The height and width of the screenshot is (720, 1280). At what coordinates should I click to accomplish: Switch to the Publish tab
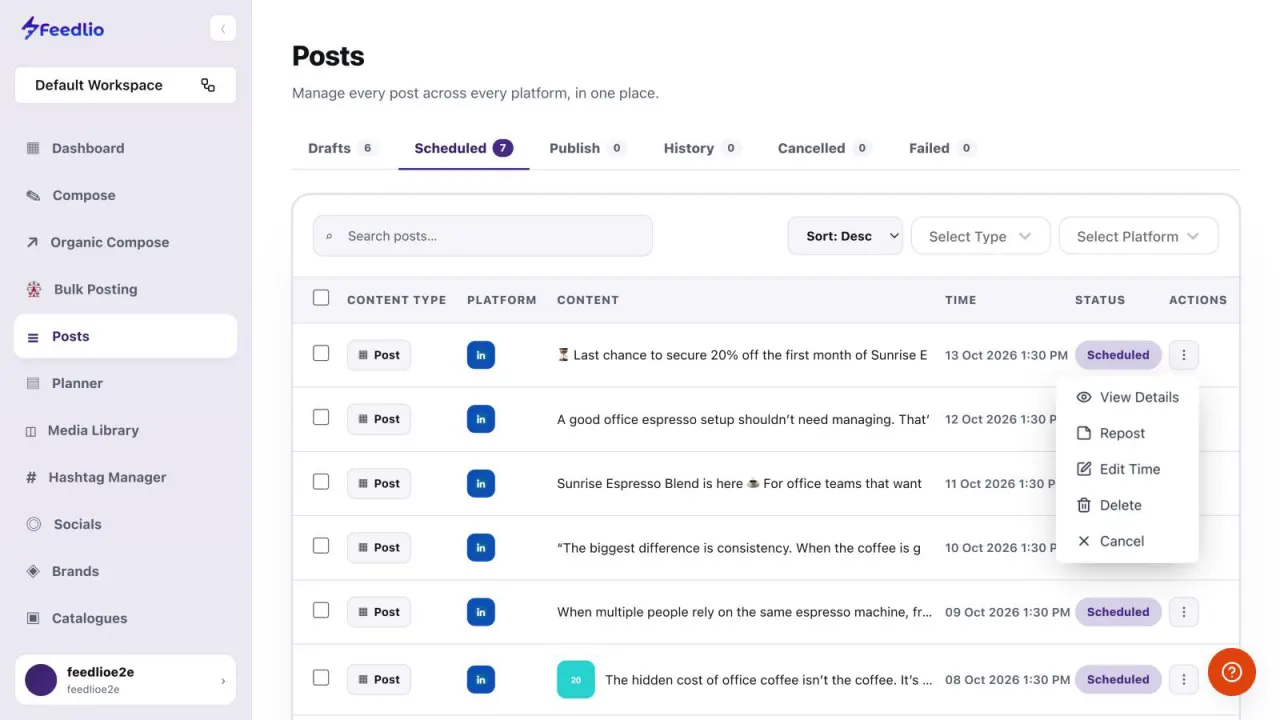(587, 148)
